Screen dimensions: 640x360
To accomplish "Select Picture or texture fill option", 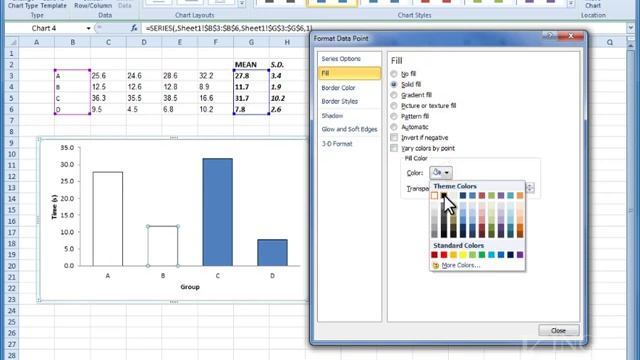I will coord(394,106).
